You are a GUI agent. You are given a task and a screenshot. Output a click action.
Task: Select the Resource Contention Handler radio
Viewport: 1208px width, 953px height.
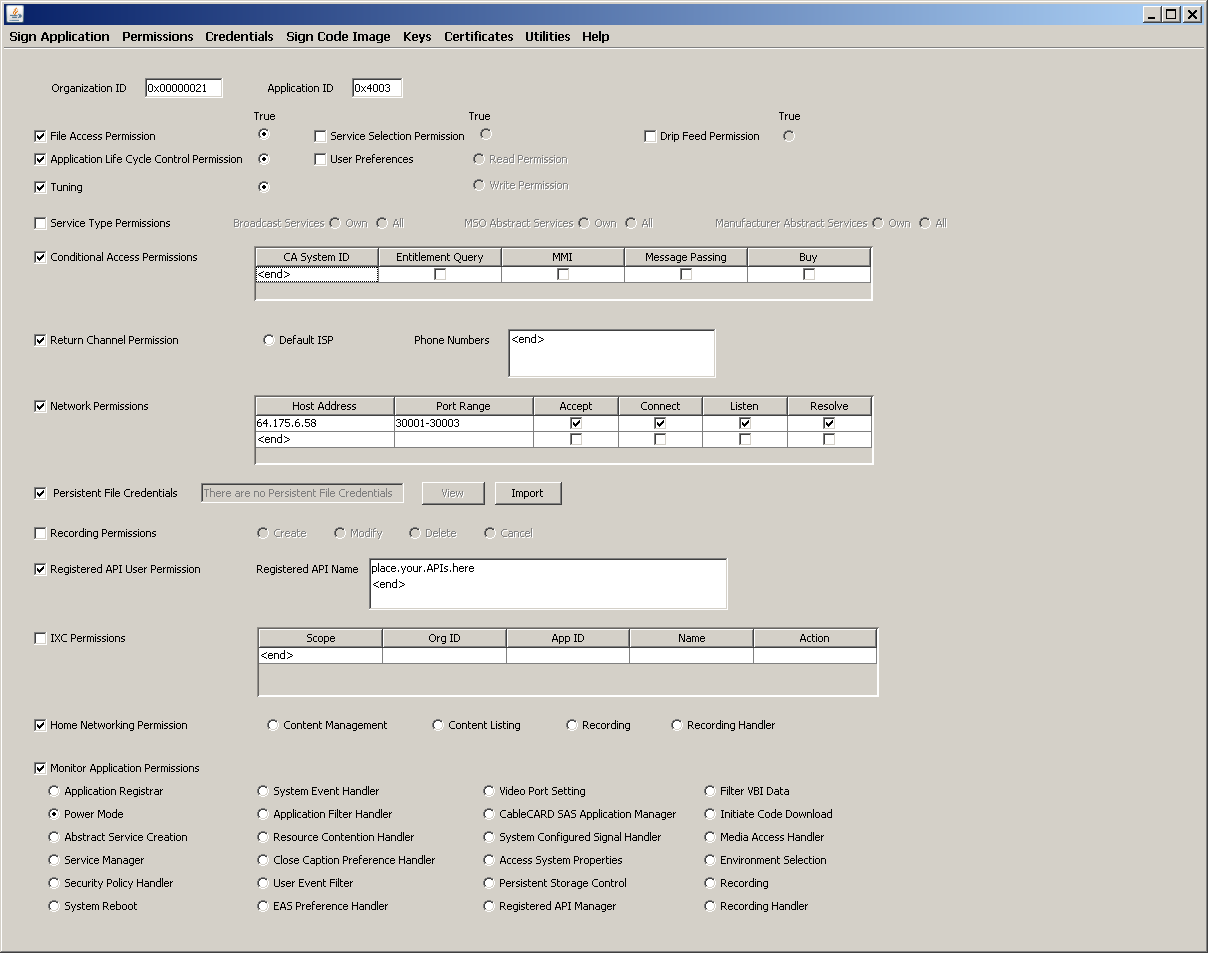263,837
